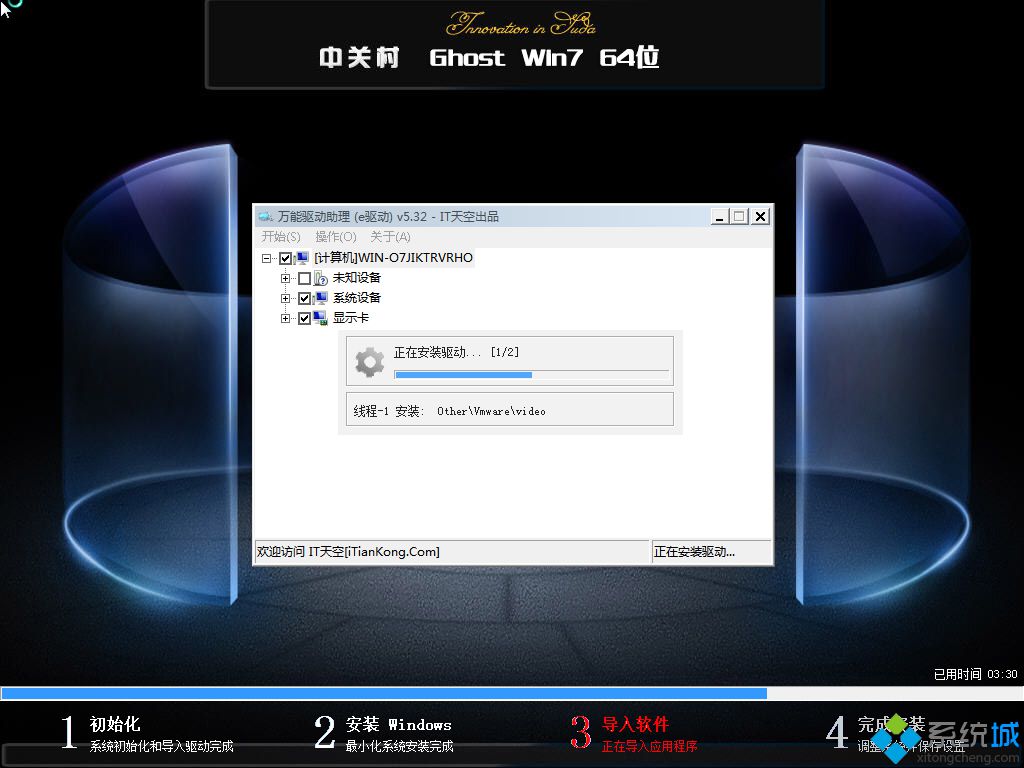Open the 操作(O) menu
This screenshot has width=1024, height=768.
click(336, 236)
